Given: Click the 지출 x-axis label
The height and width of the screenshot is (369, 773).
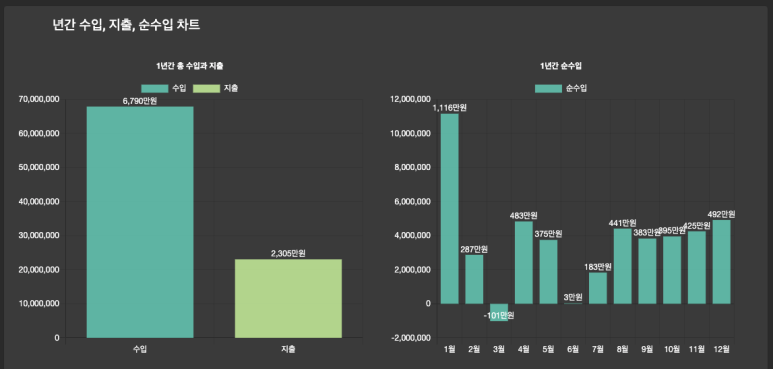Looking at the screenshot, I should pos(288,349).
